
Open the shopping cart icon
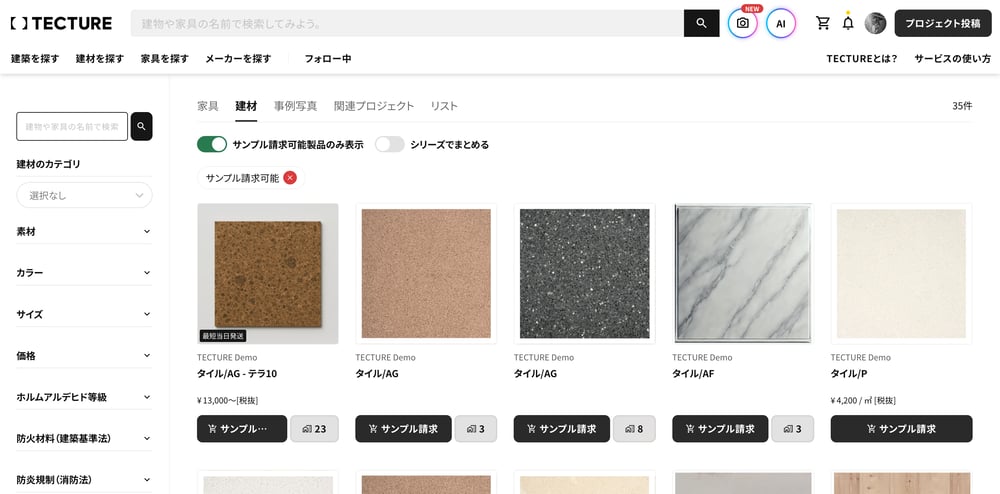(823, 24)
